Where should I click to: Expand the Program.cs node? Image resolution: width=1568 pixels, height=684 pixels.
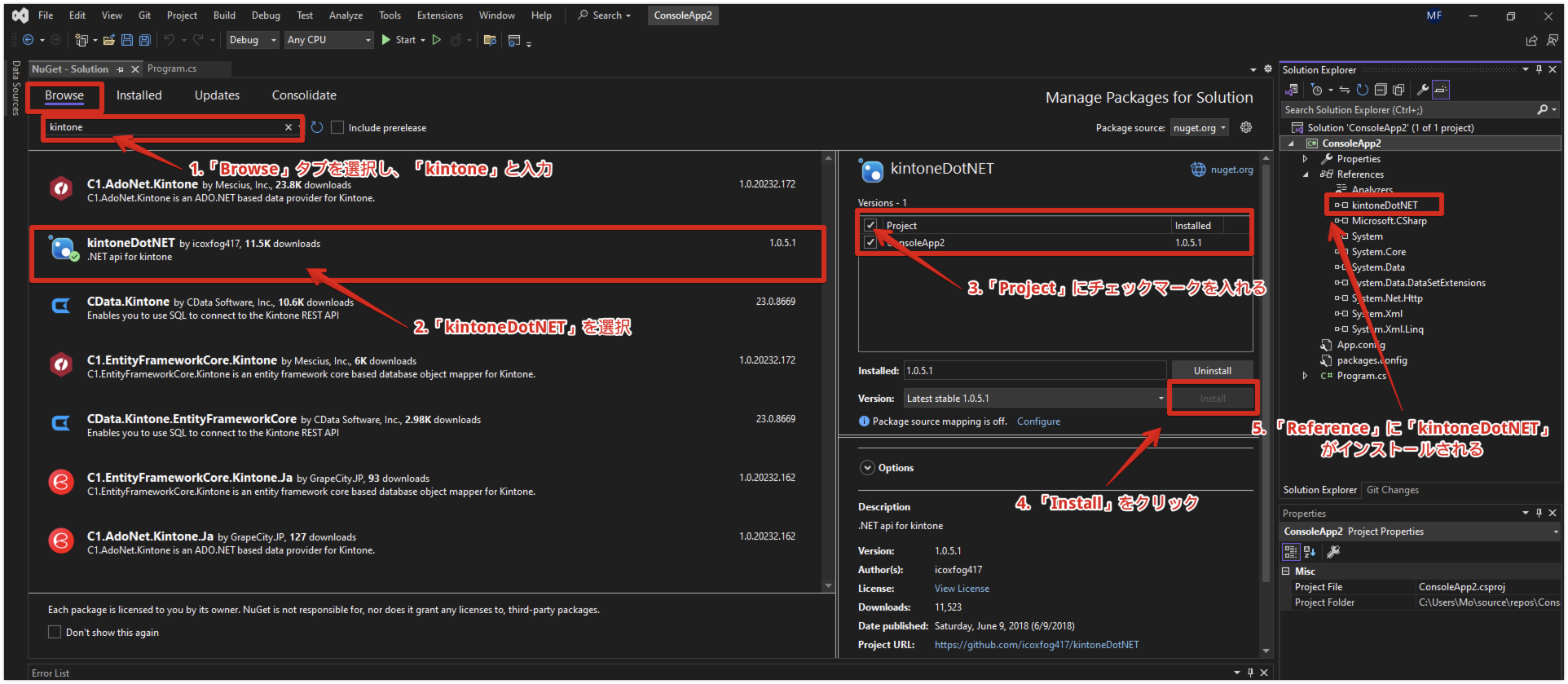(1306, 376)
